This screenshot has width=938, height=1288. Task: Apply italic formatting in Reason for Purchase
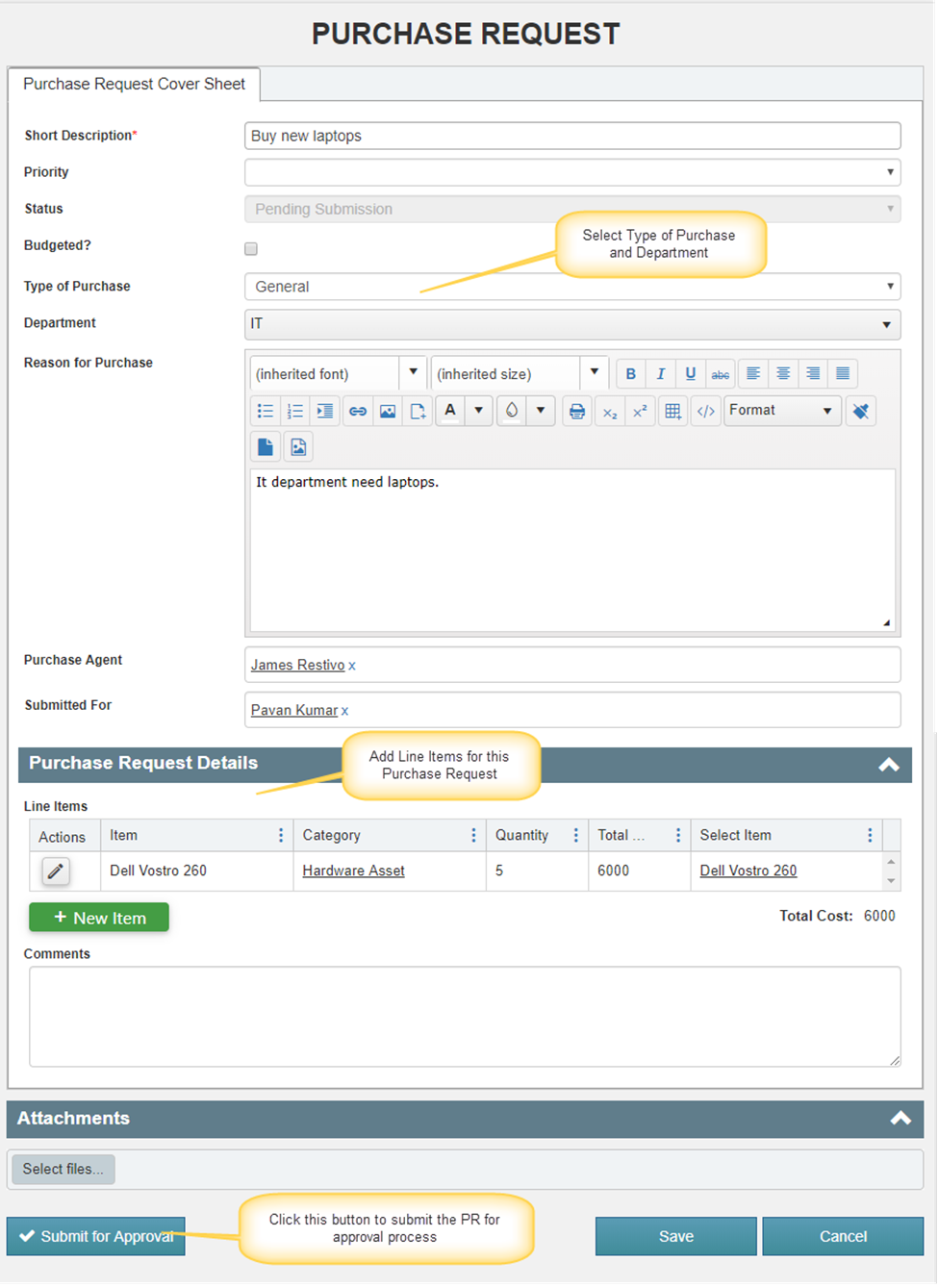click(660, 374)
